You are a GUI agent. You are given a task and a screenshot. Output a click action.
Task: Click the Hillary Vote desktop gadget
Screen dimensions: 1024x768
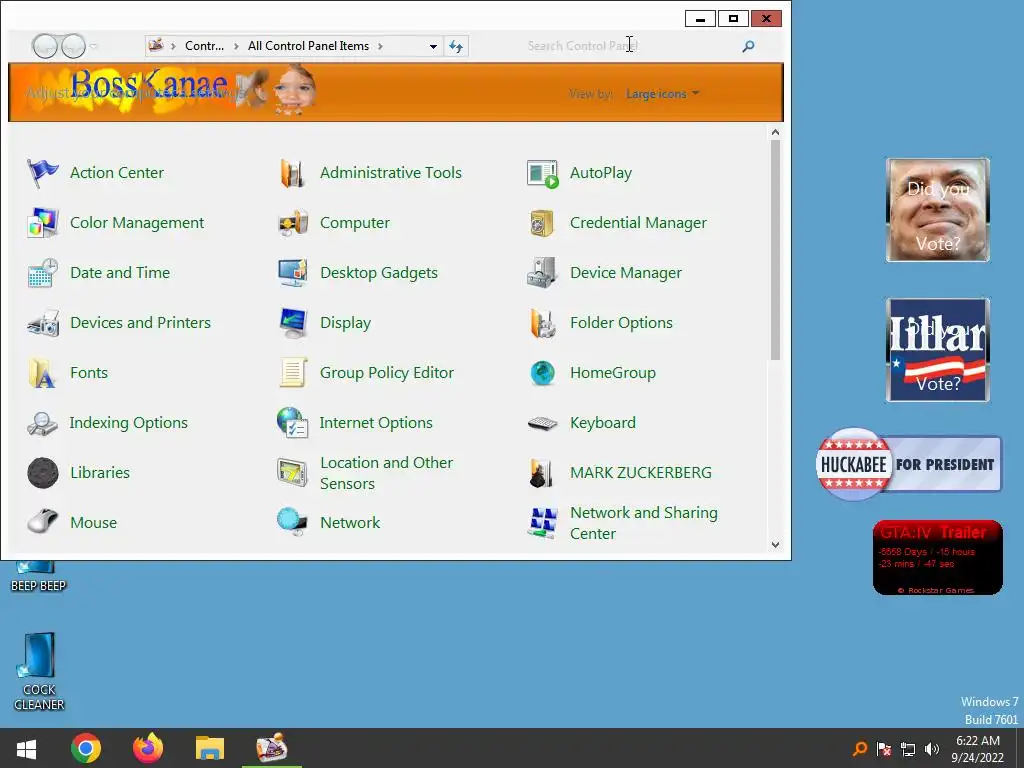click(938, 350)
